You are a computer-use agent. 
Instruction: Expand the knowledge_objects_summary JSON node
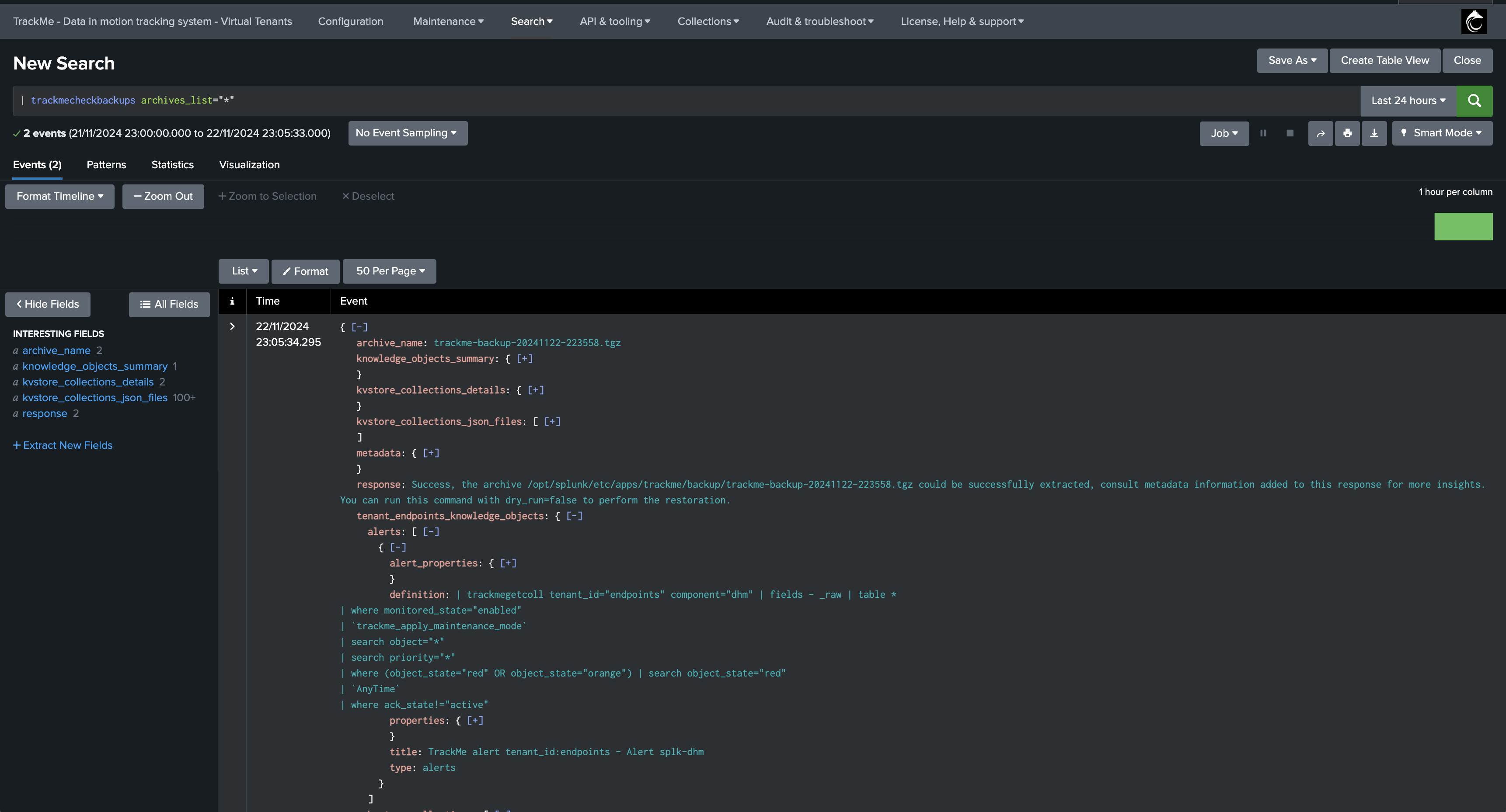click(524, 359)
